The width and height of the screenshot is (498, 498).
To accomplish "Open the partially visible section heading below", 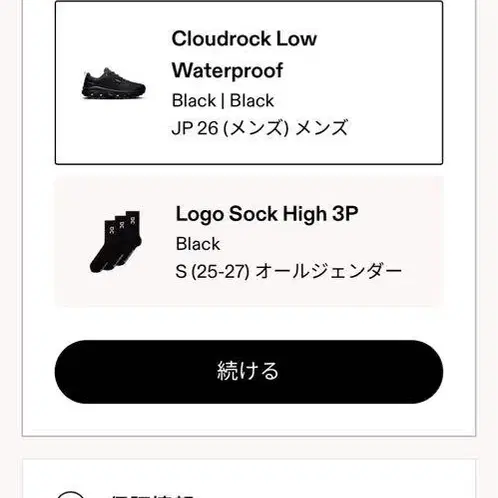I will click(152, 496).
